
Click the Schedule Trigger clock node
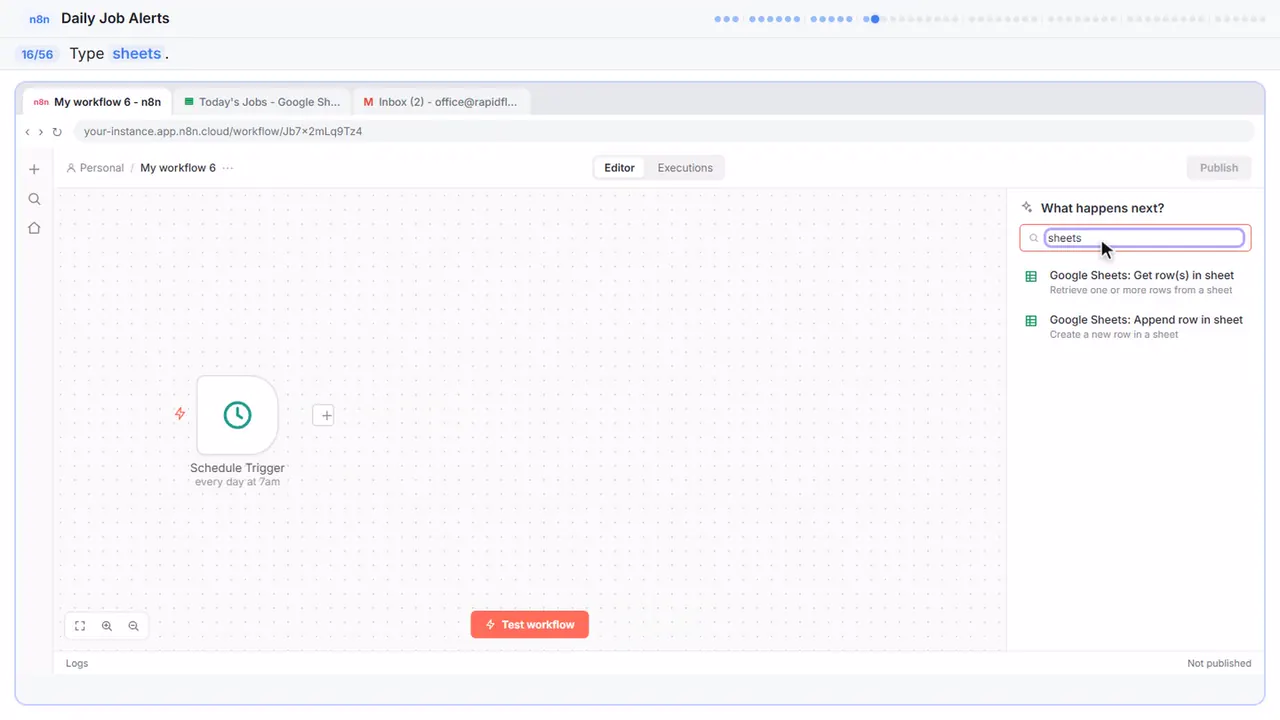click(237, 415)
